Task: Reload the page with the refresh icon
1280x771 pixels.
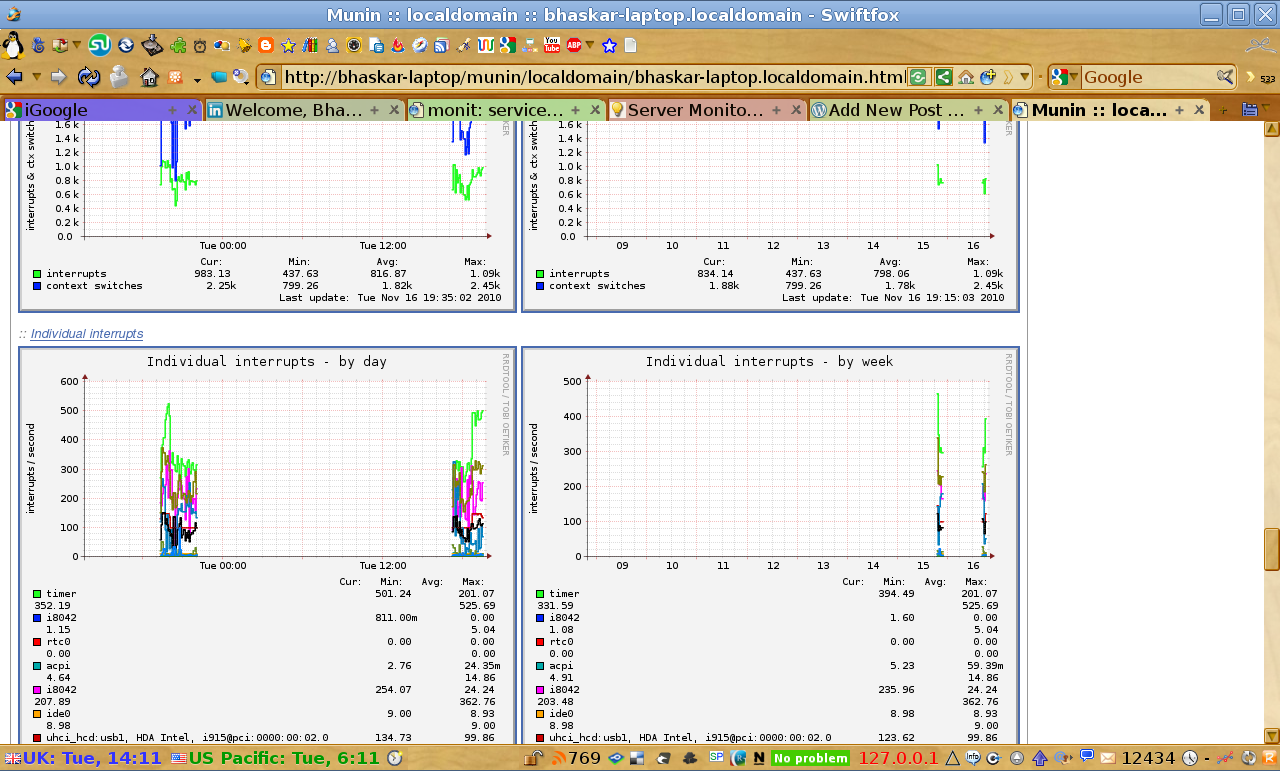Action: [89, 77]
